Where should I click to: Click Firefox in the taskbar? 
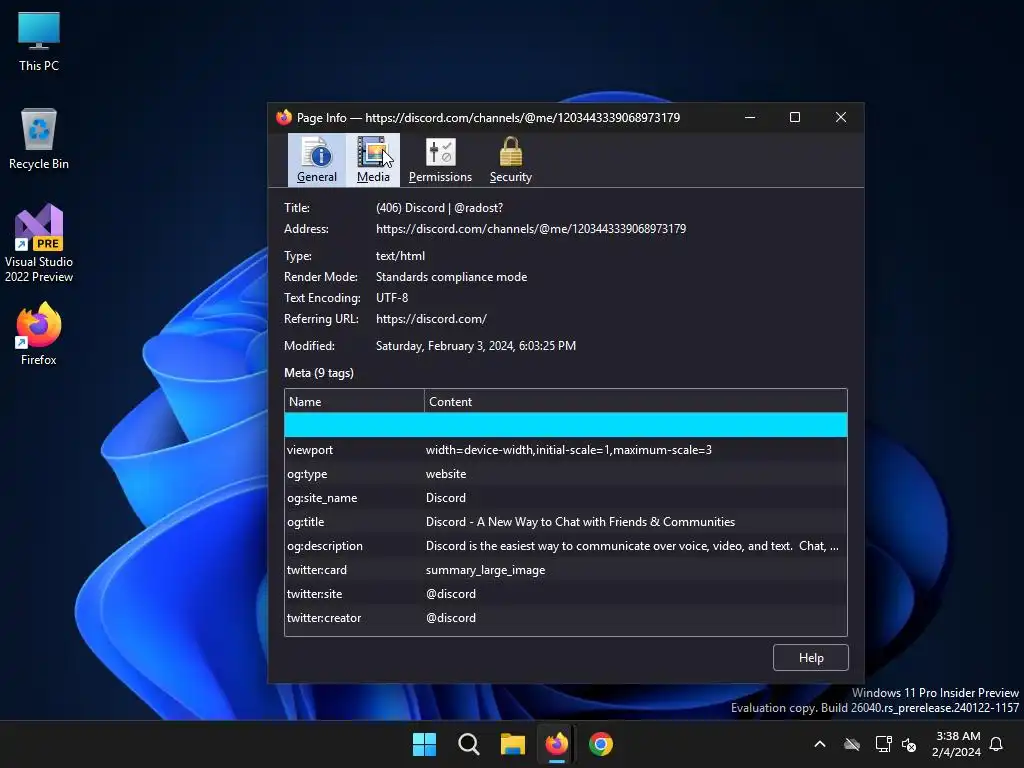(556, 744)
